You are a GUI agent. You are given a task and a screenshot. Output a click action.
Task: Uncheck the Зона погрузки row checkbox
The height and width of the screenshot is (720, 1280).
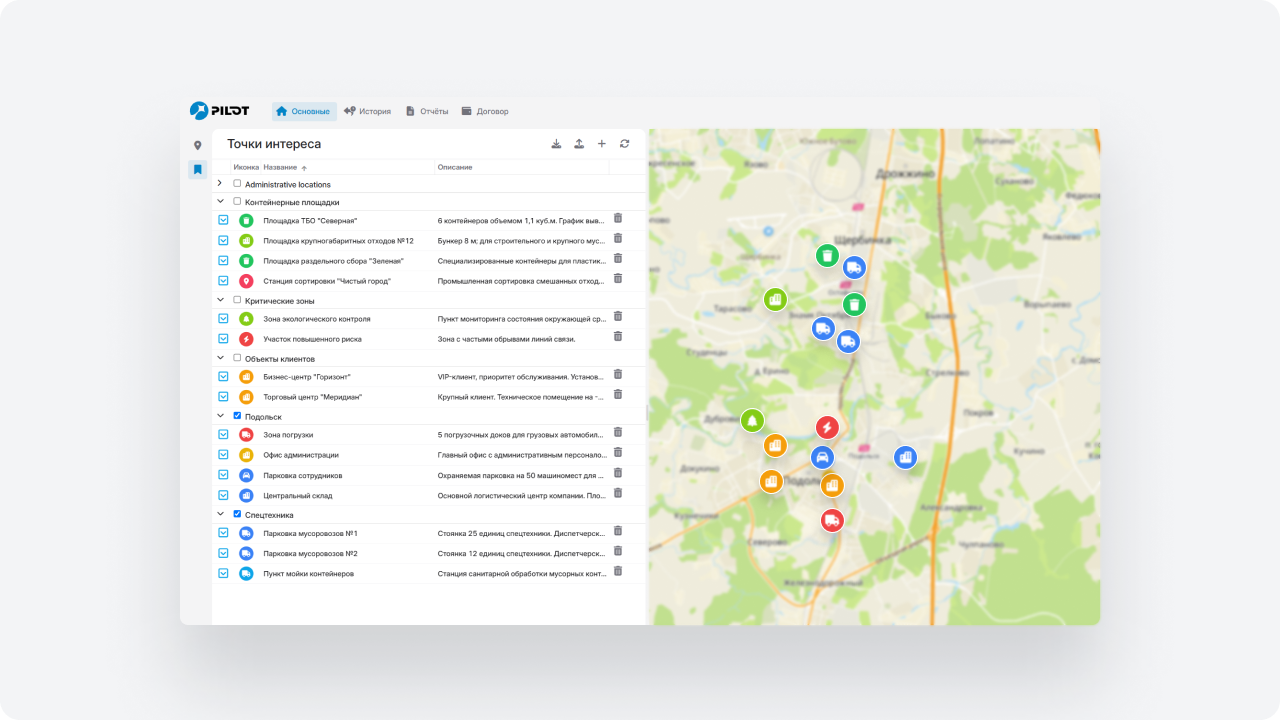point(224,435)
